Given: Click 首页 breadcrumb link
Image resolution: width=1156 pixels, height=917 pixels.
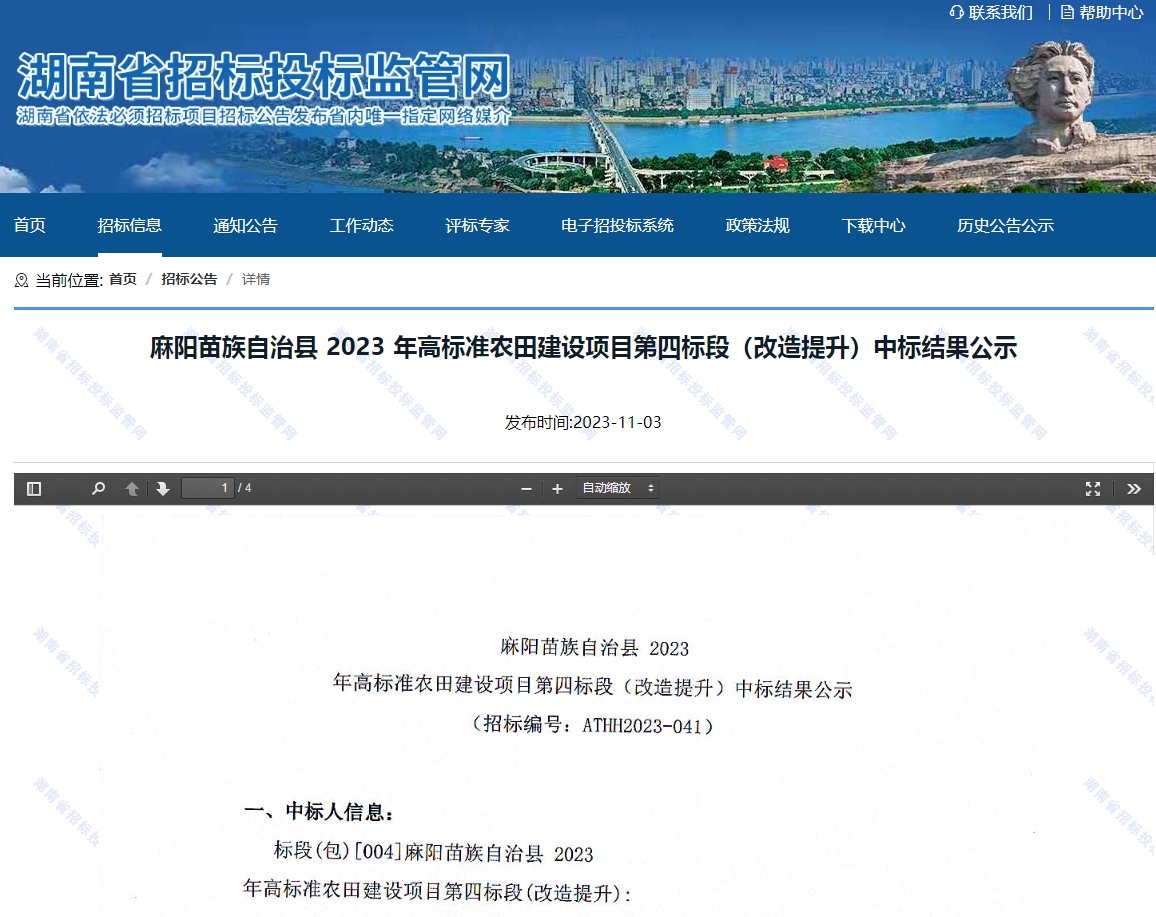Looking at the screenshot, I should click(123, 279).
